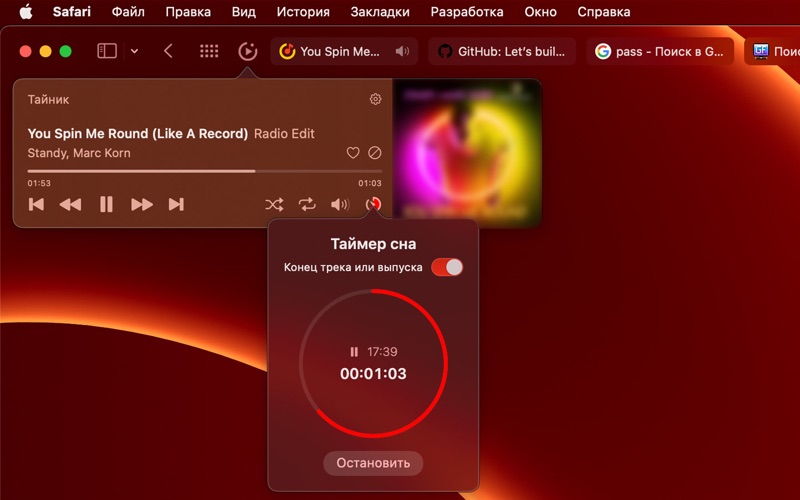Toggle the Safari sidebar icon
Image resolution: width=800 pixels, height=500 pixels.
[107, 51]
